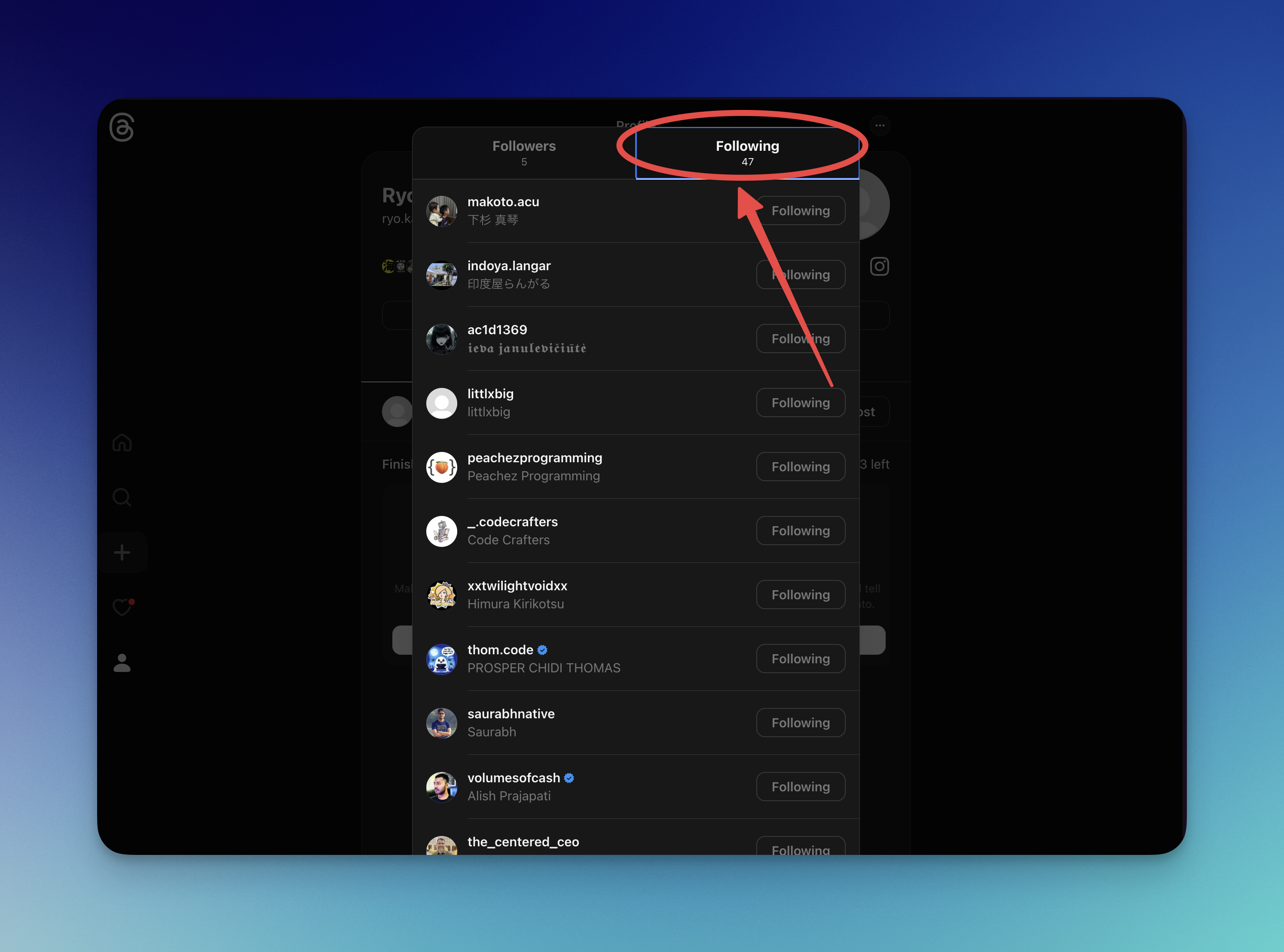Open the three-dots more options icon
Screen dimensions: 1284x952
(x=880, y=125)
